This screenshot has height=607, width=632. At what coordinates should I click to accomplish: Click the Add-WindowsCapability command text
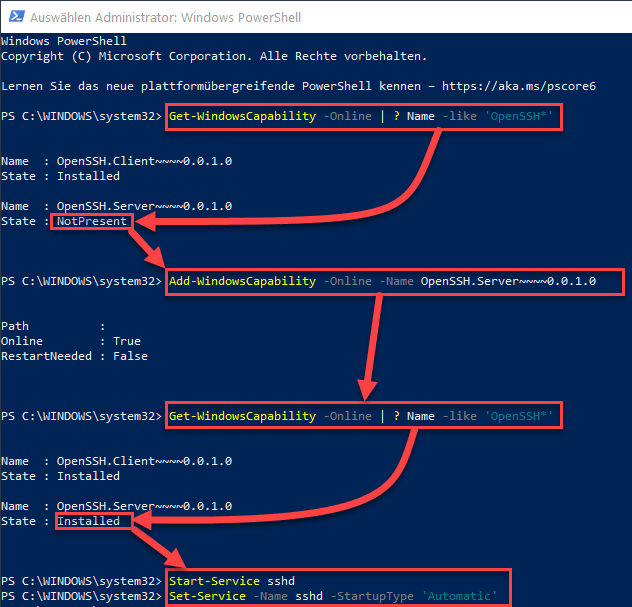point(382,281)
